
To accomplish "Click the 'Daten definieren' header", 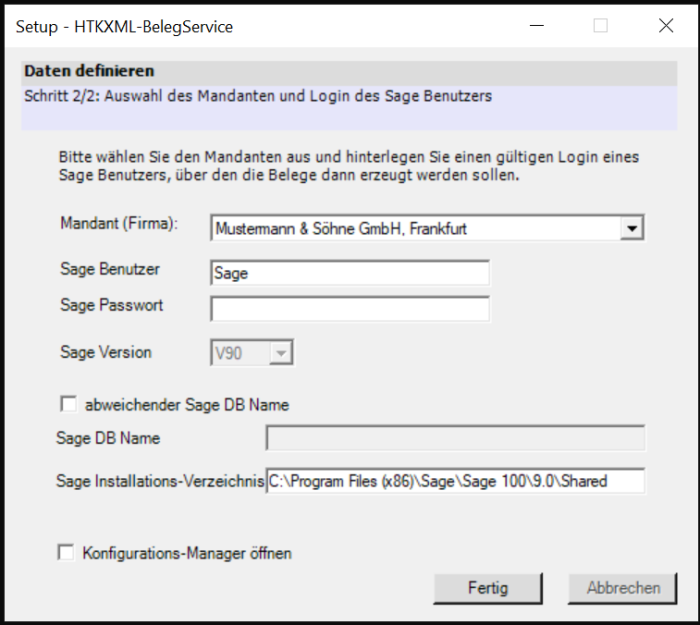I will [x=89, y=72].
